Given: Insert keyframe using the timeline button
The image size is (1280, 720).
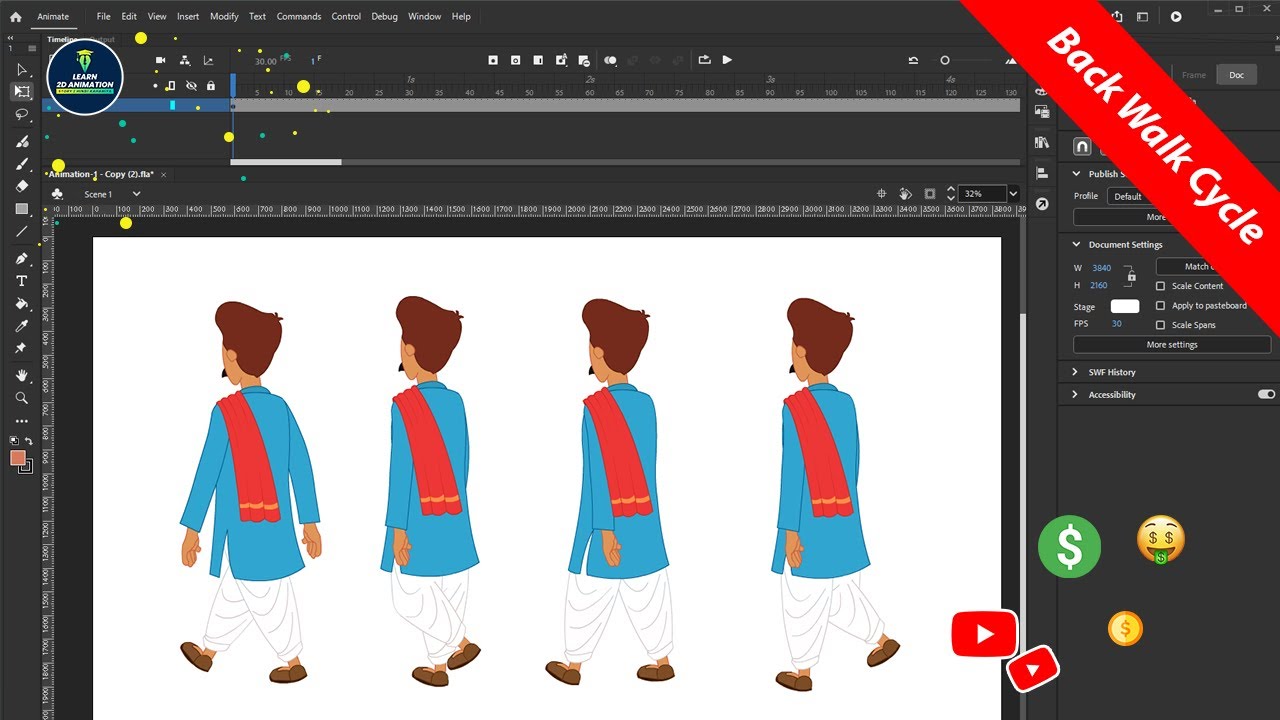Looking at the screenshot, I should point(493,60).
